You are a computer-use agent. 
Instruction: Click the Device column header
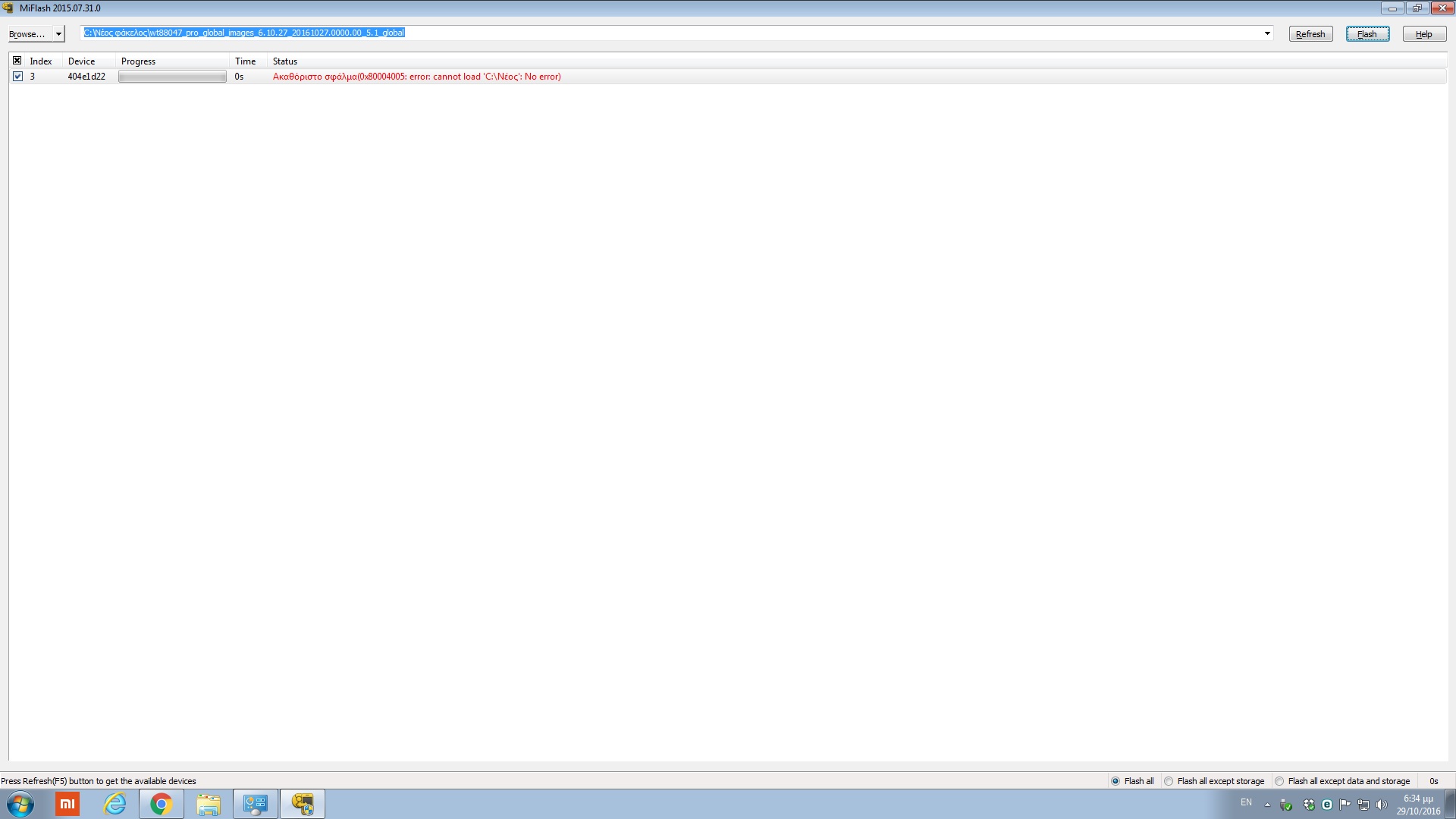81,61
